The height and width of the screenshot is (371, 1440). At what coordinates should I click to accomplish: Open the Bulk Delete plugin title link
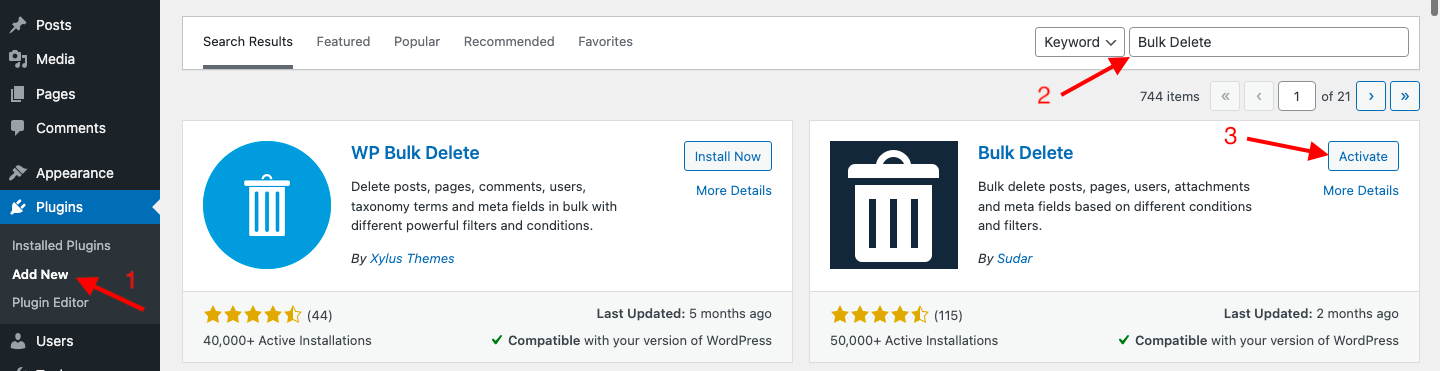click(x=1025, y=153)
